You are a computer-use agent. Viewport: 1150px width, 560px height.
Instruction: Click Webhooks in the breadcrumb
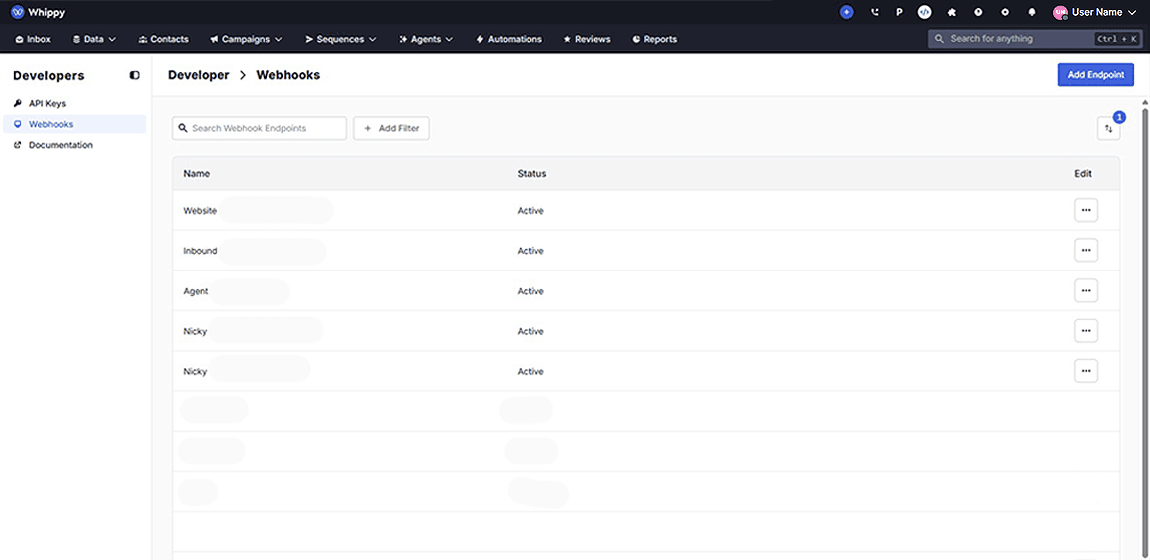(x=288, y=75)
